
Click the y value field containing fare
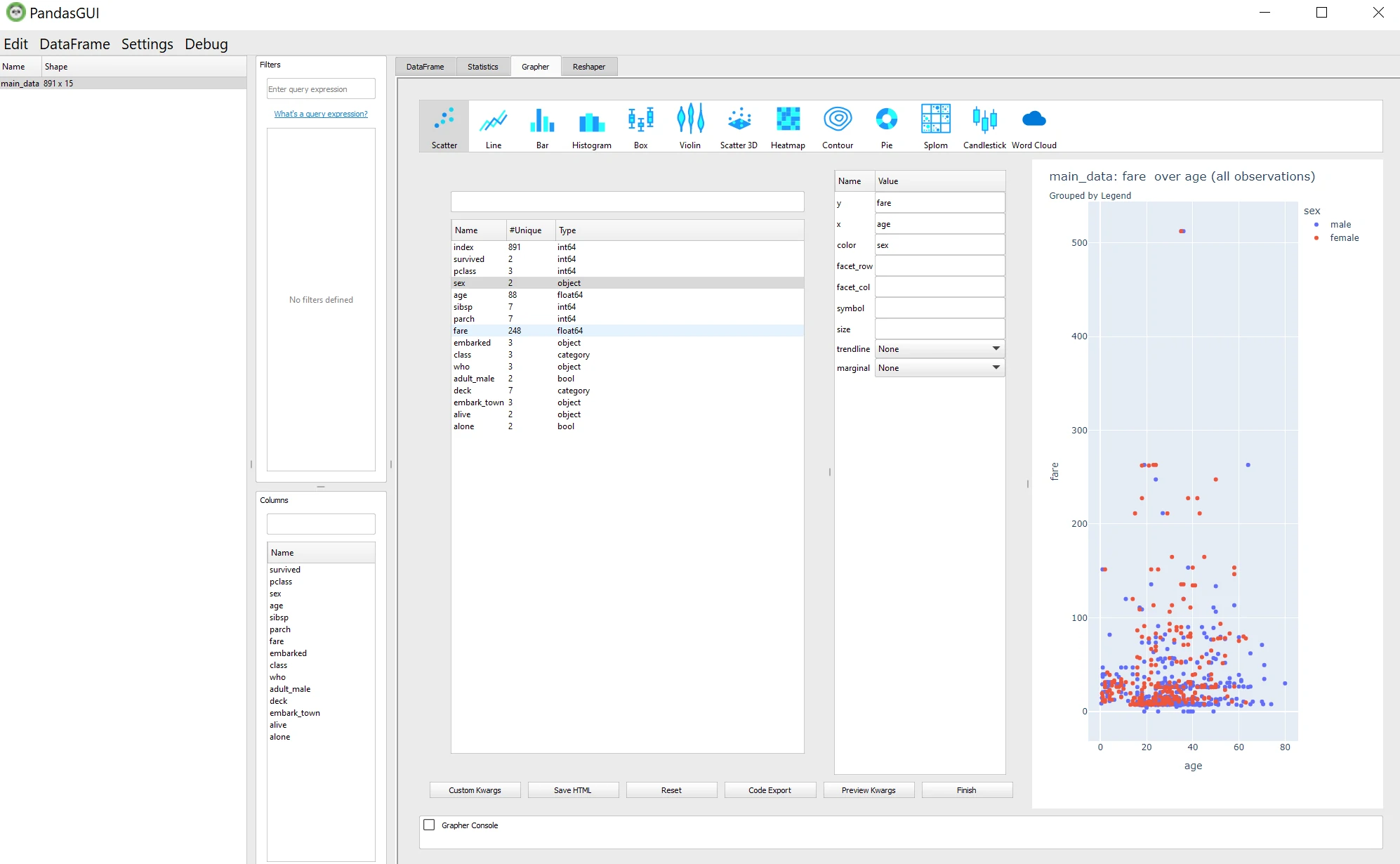(939, 203)
